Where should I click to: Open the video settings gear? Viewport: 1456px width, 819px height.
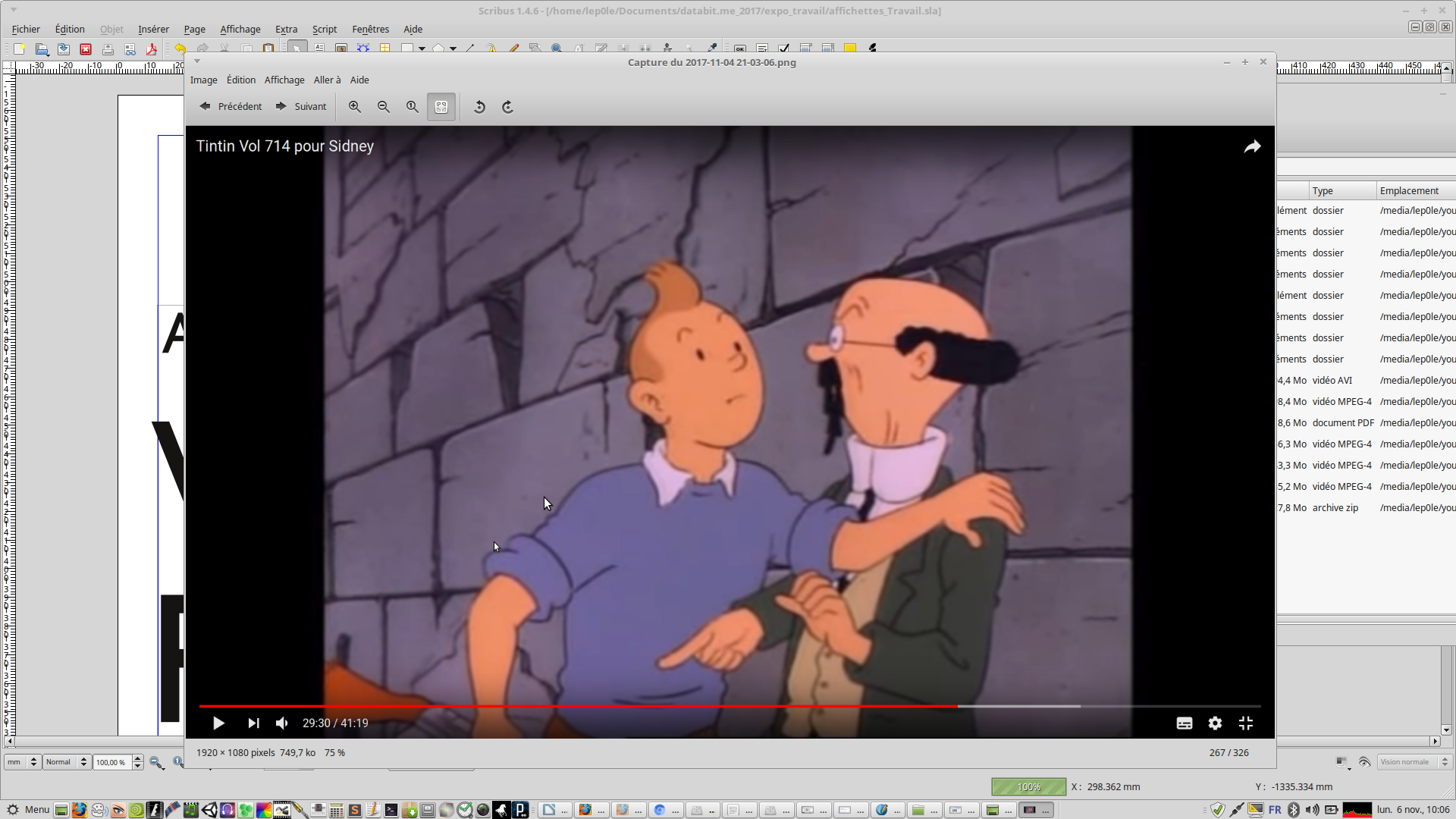(1215, 723)
